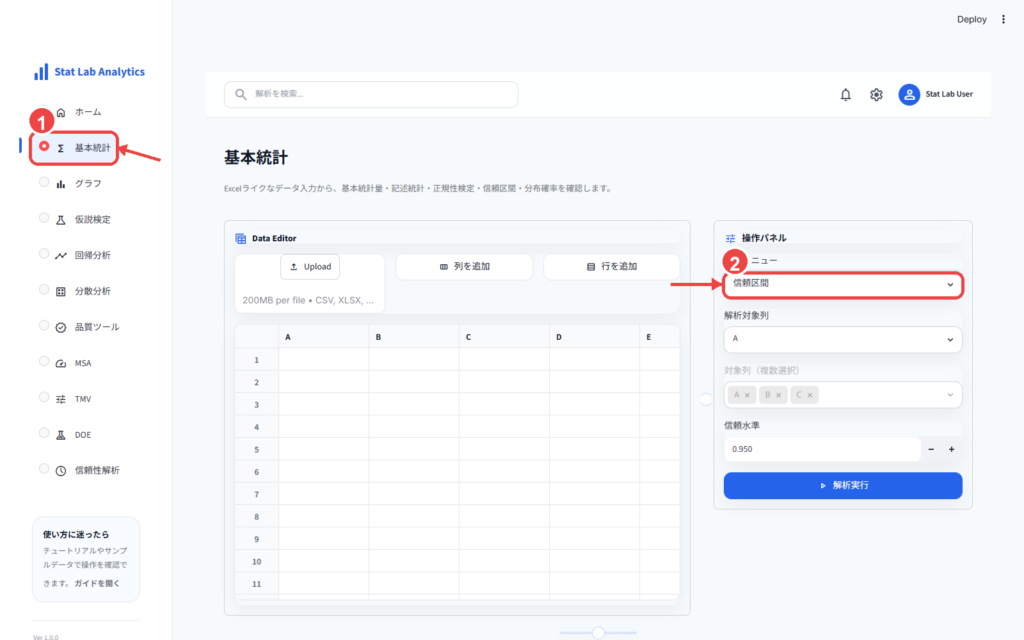Click the clock icon beside 信頼性解析
This screenshot has height=640, width=1024.
click(61, 470)
